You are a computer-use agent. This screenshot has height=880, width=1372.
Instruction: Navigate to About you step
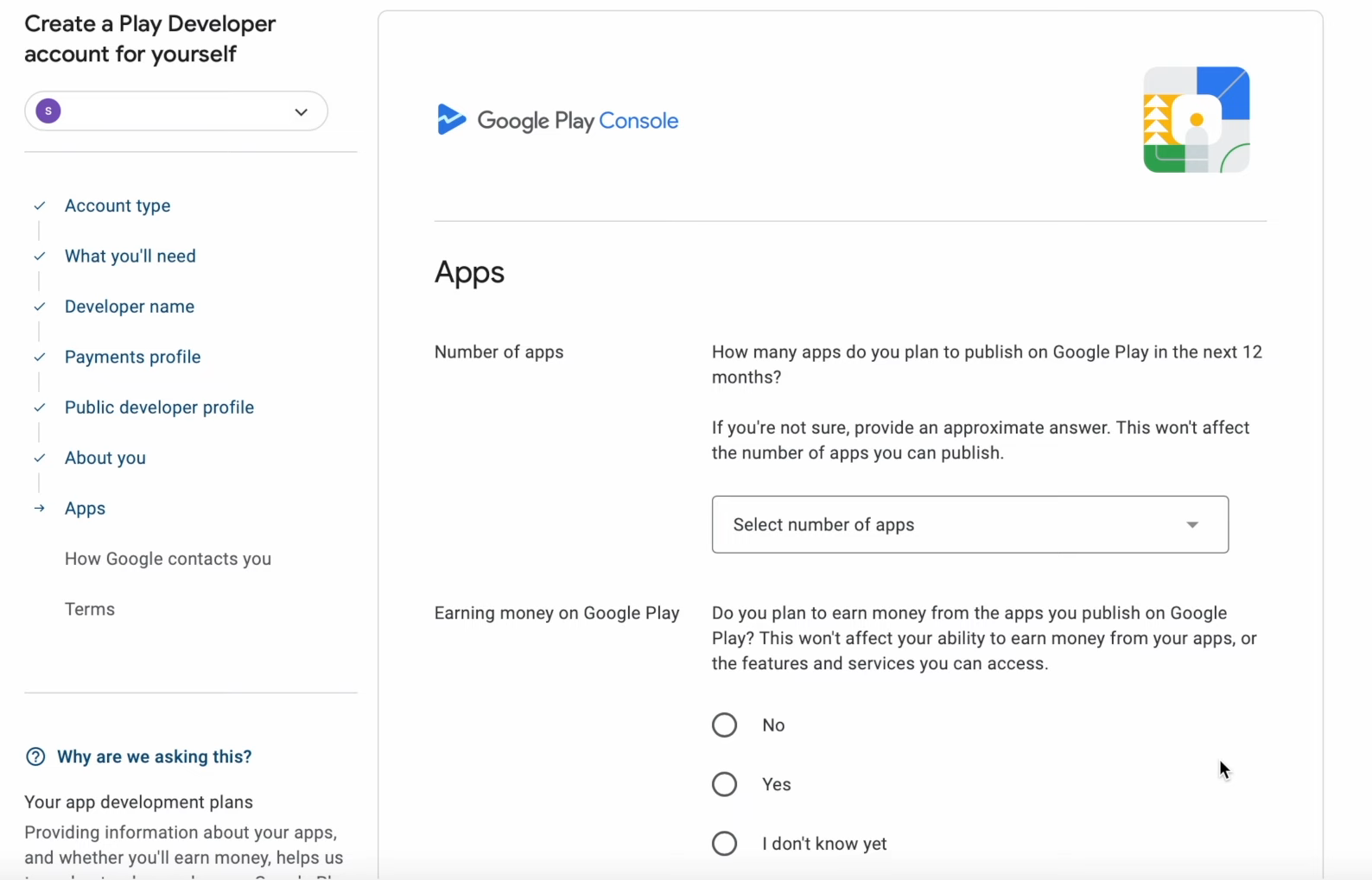(x=105, y=458)
